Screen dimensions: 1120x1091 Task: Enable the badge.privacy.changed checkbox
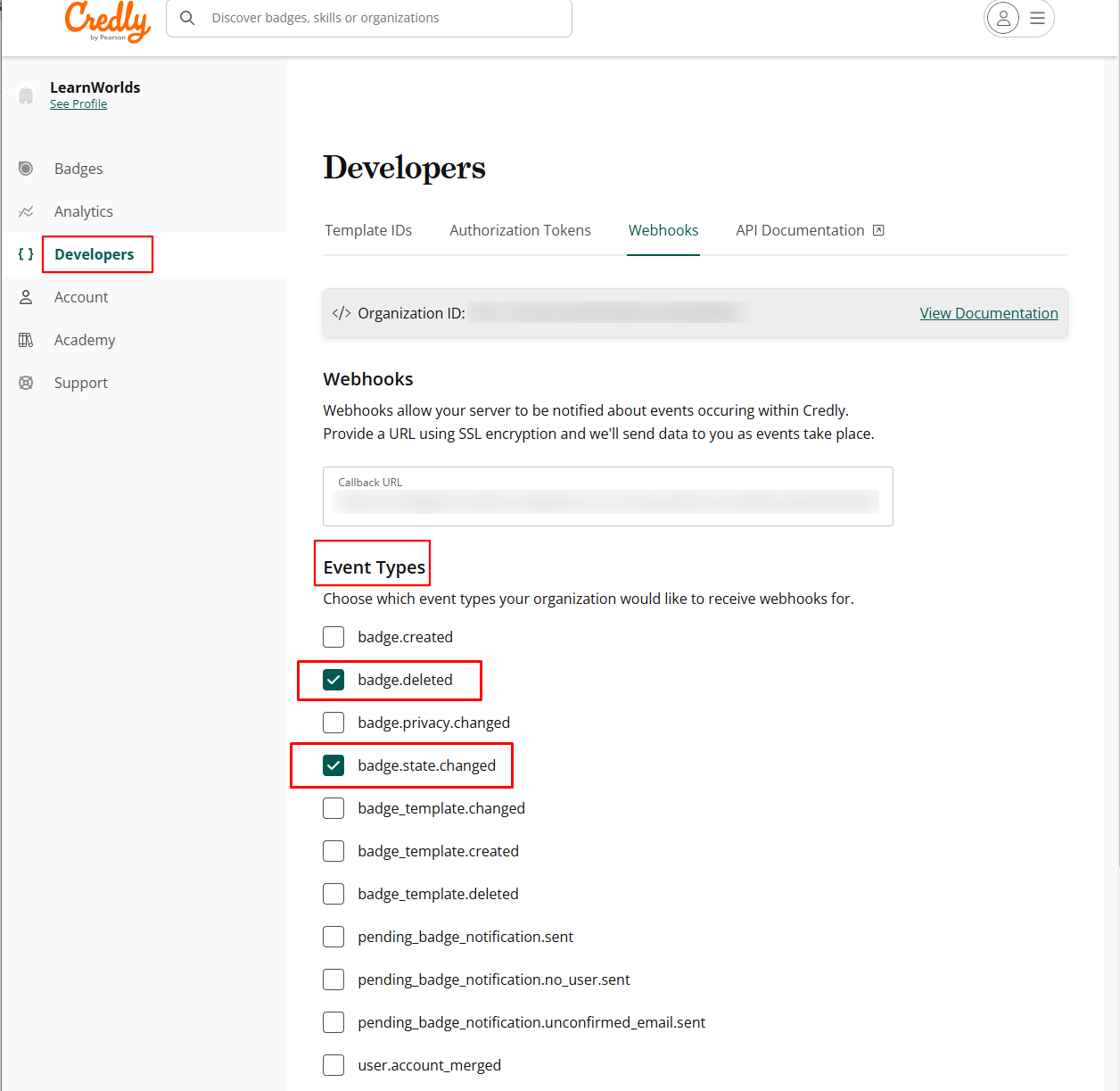tap(334, 723)
